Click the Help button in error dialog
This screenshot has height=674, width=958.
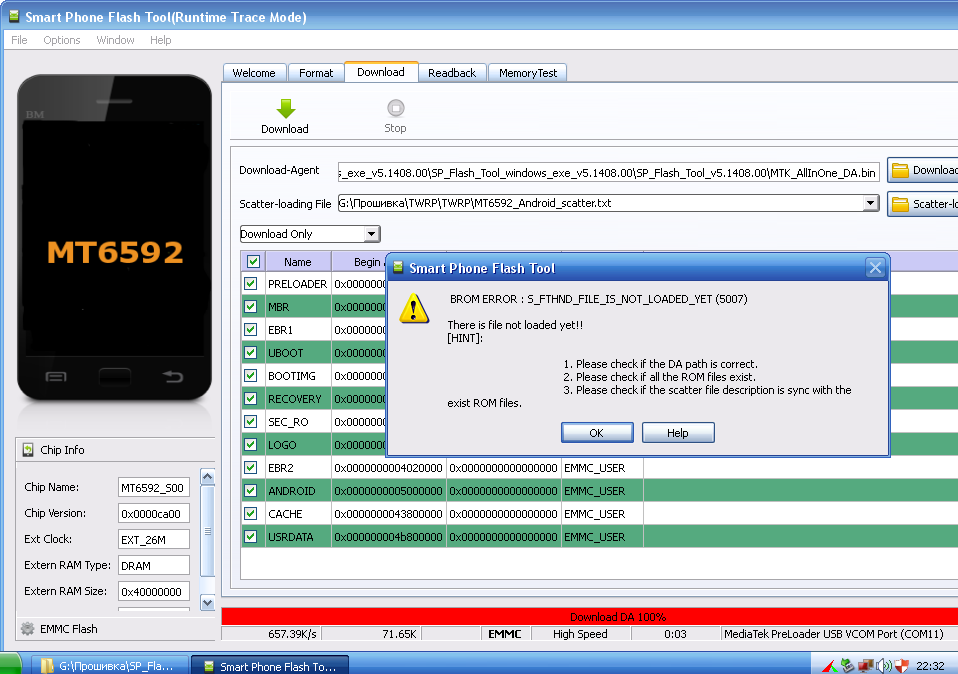(x=678, y=433)
